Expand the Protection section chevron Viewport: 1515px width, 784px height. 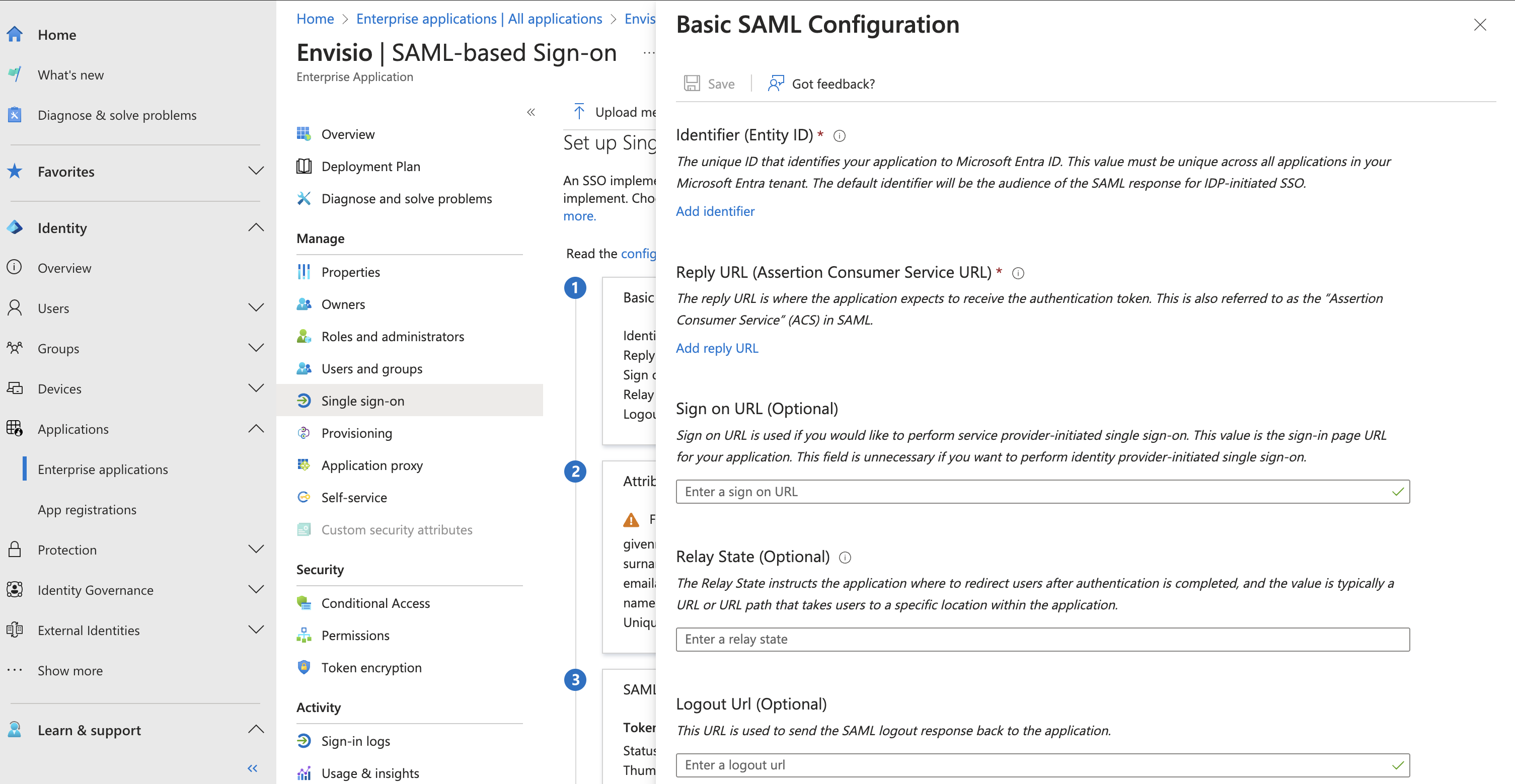coord(256,550)
